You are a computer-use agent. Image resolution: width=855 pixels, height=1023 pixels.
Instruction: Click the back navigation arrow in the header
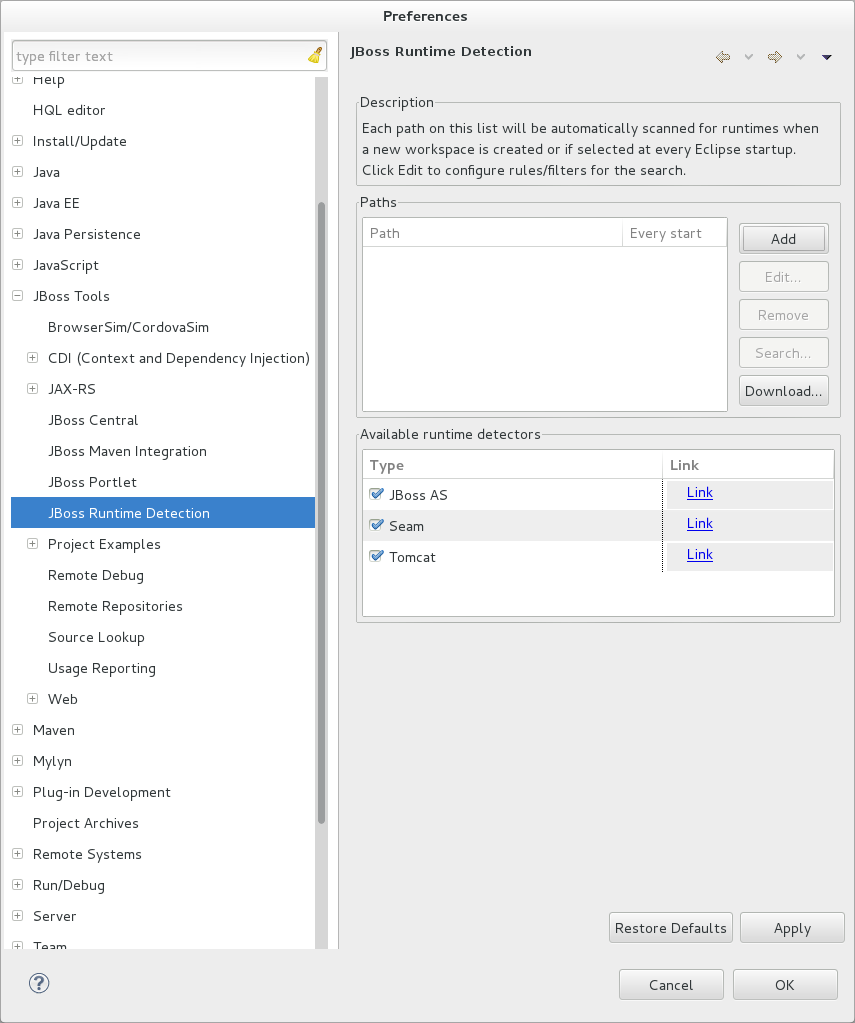pyautogui.click(x=723, y=57)
